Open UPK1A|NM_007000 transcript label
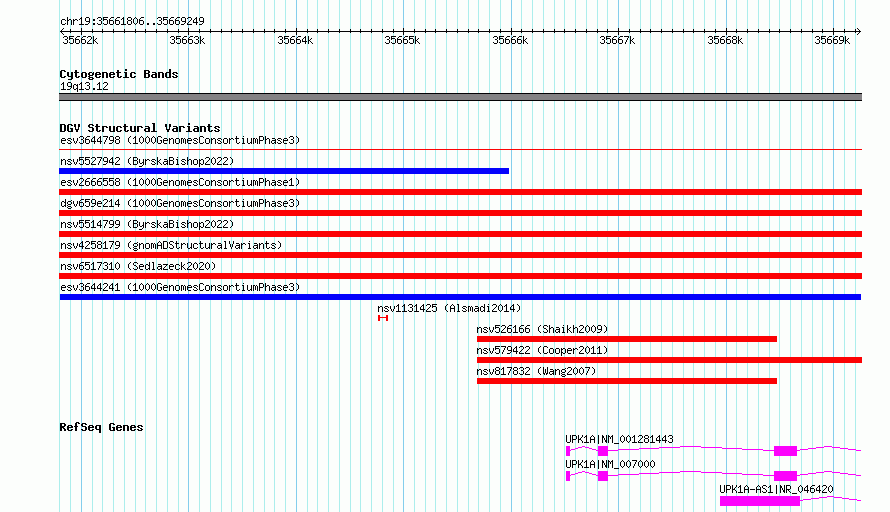The image size is (890, 512). (x=610, y=464)
